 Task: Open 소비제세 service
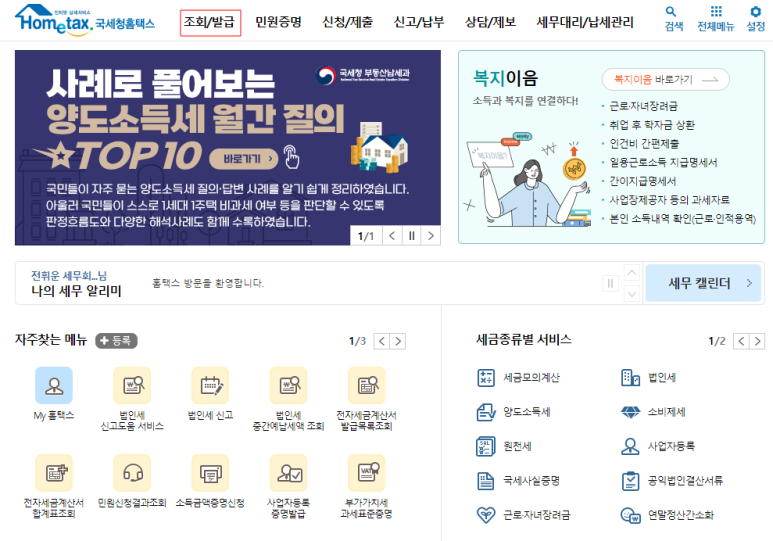pos(653,412)
